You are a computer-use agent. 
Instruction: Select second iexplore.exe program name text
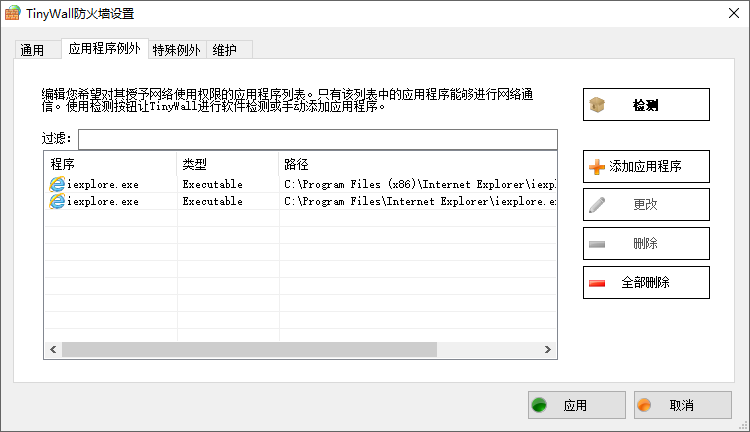(x=103, y=202)
